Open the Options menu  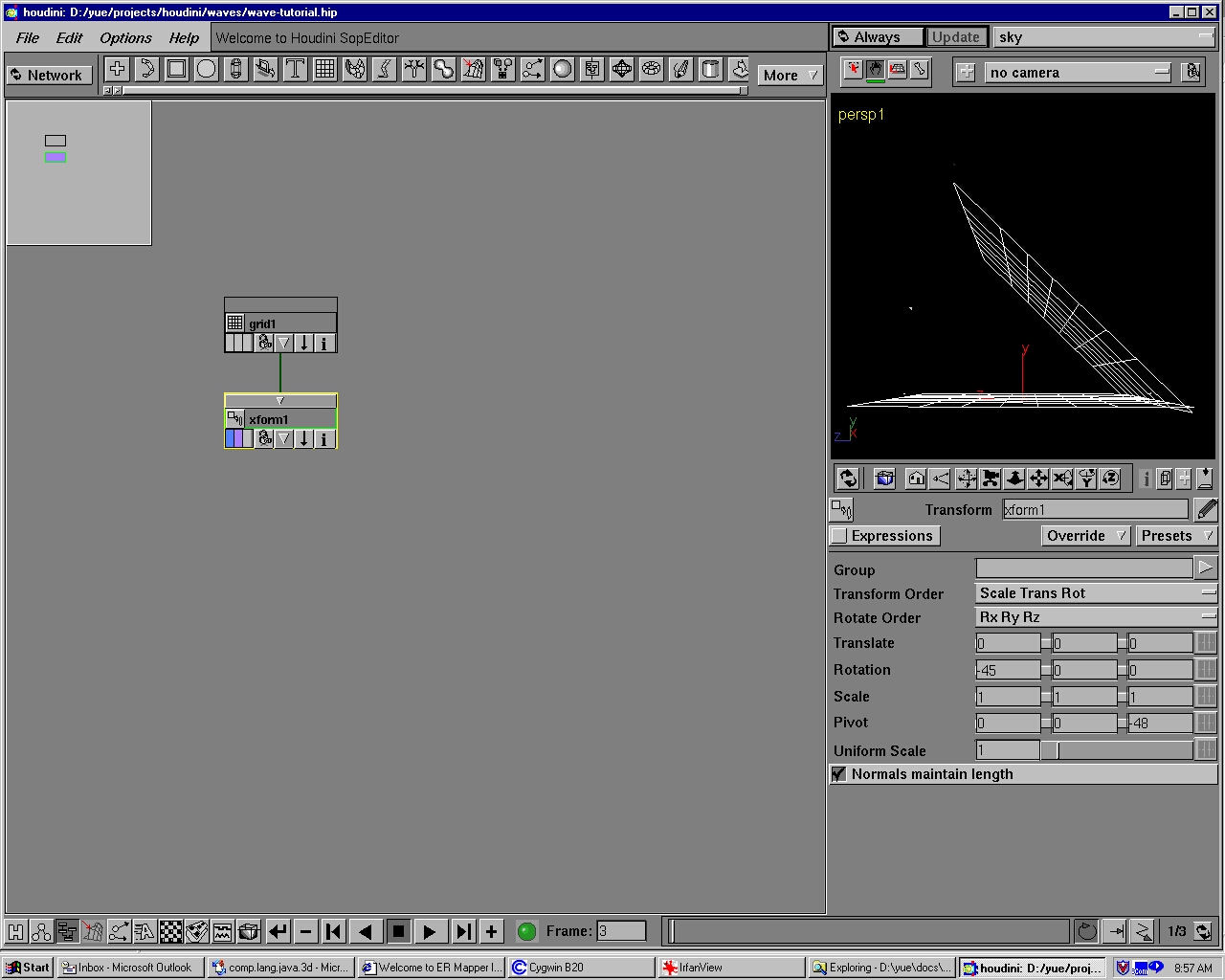coord(125,37)
